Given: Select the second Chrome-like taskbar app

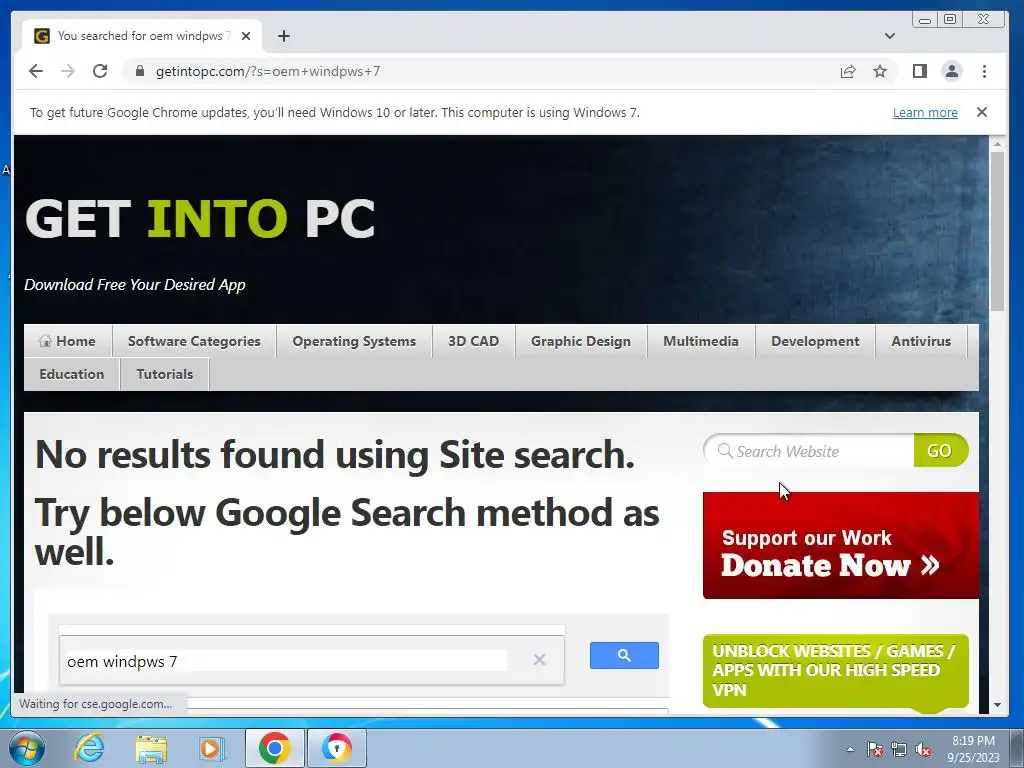Looking at the screenshot, I should pos(336,748).
